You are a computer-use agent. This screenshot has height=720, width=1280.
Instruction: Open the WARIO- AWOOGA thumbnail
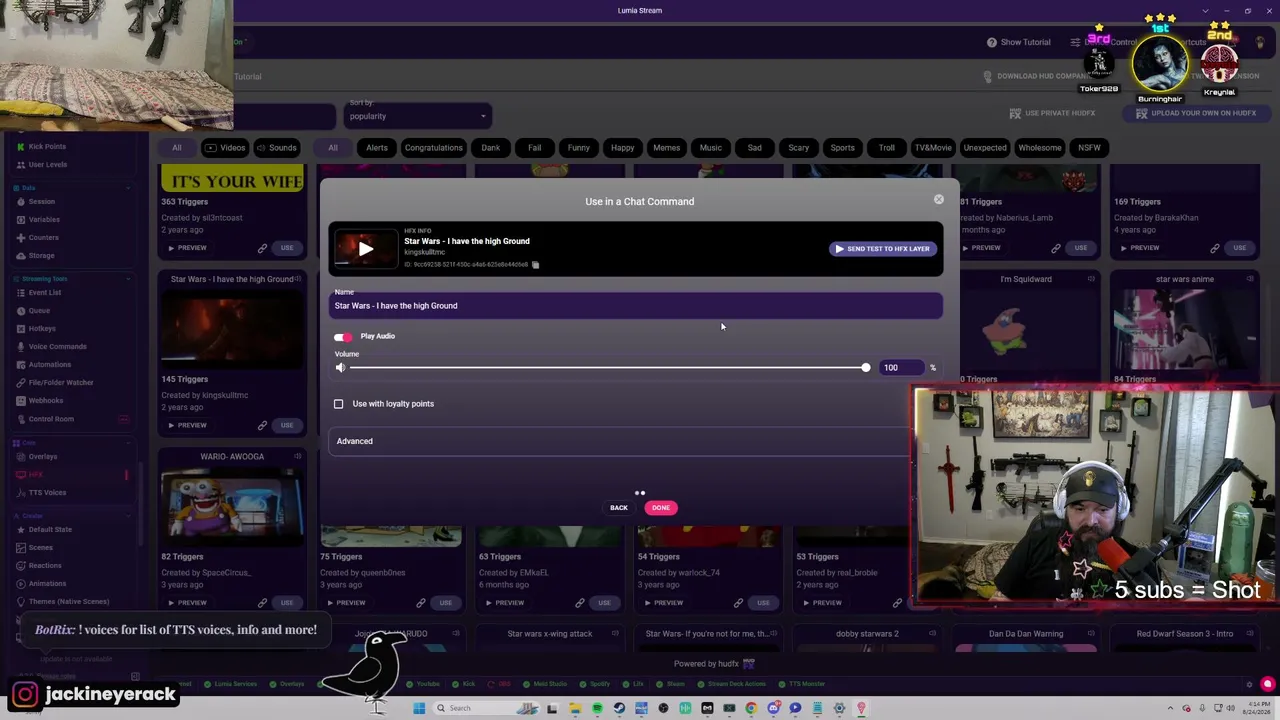point(232,506)
